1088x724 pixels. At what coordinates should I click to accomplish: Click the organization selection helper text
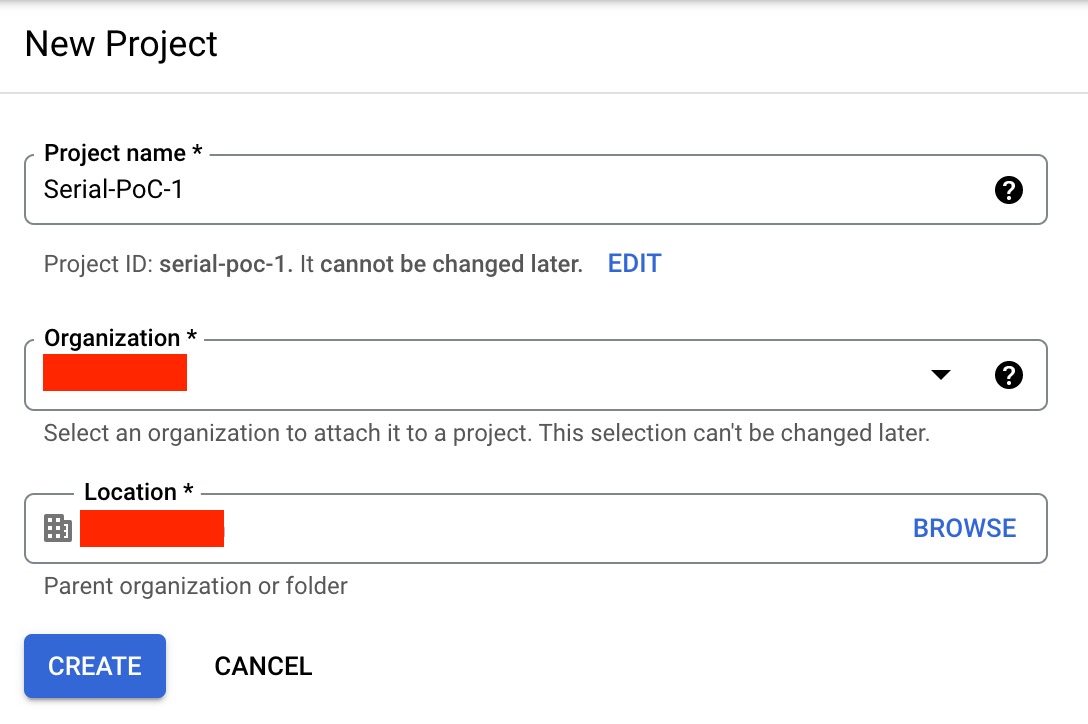486,433
